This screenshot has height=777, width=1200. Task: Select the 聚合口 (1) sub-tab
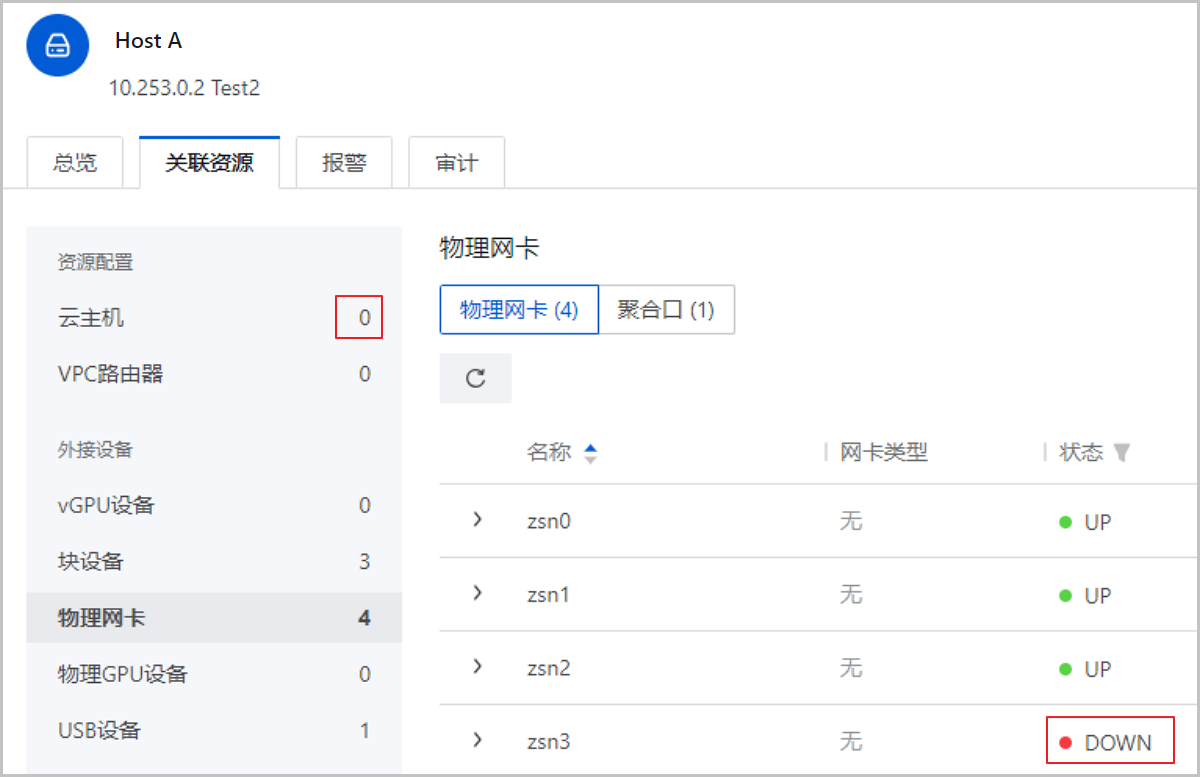coord(666,310)
